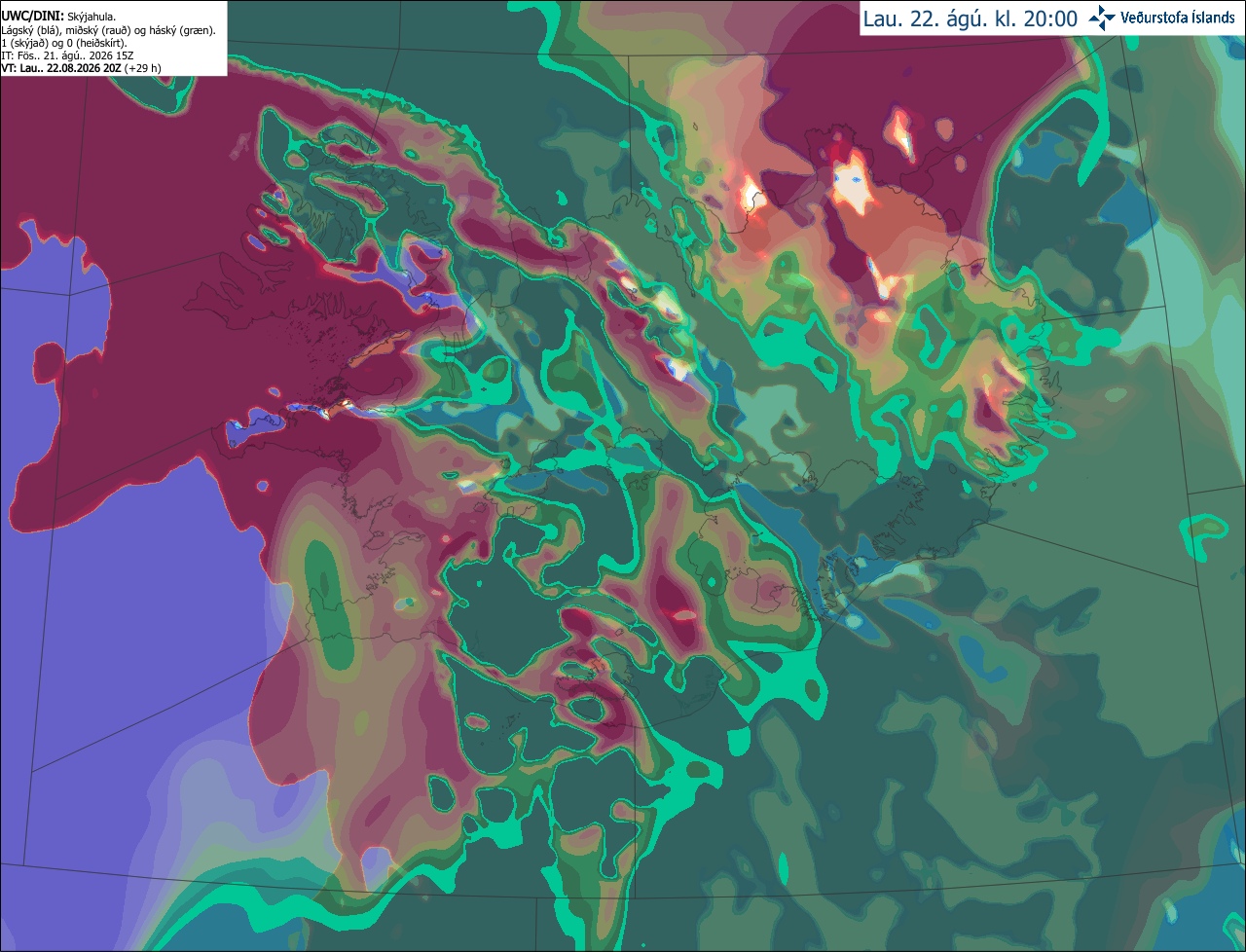Select the green oval patch over southwest coast
This screenshot has width=1246, height=952.
point(319,604)
